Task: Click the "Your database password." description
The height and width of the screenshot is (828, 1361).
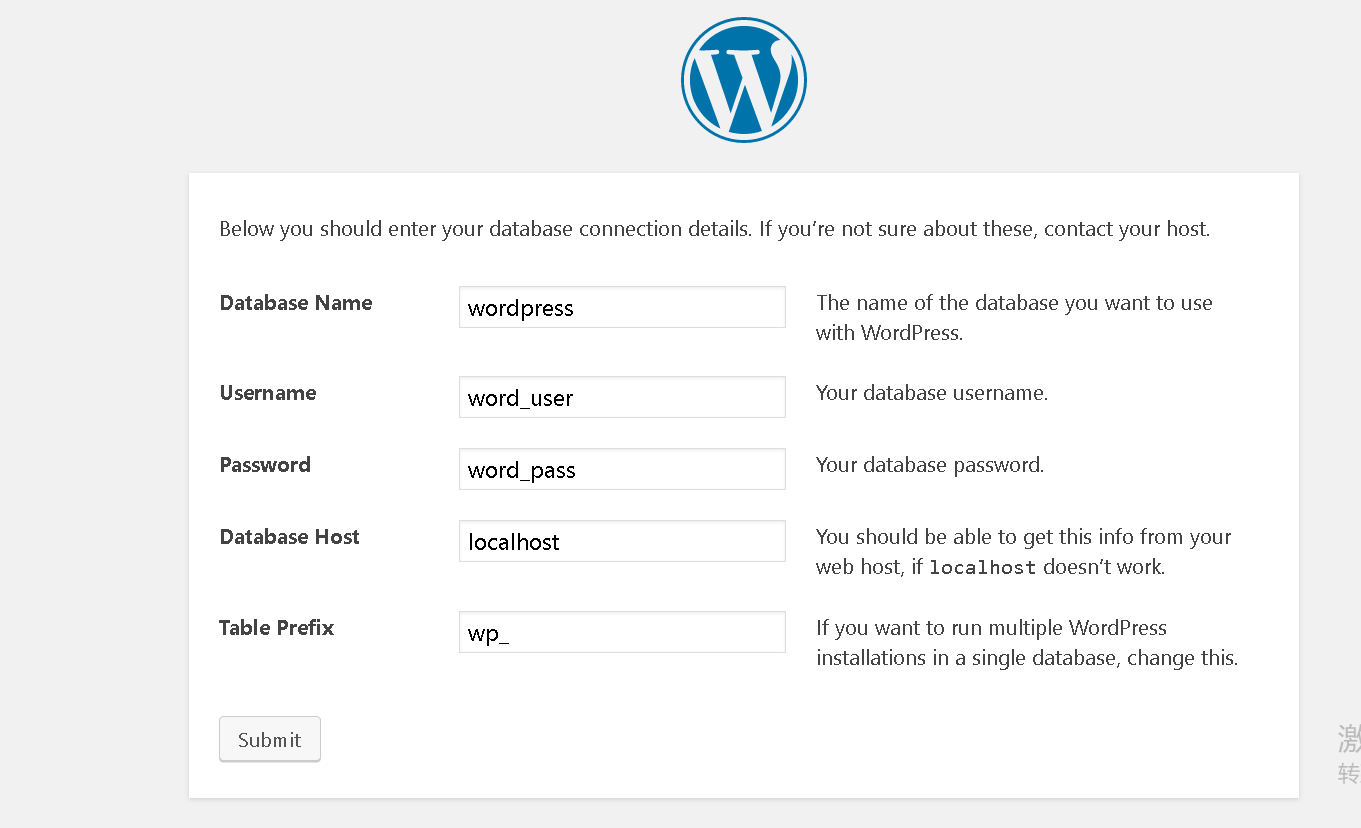Action: click(930, 465)
